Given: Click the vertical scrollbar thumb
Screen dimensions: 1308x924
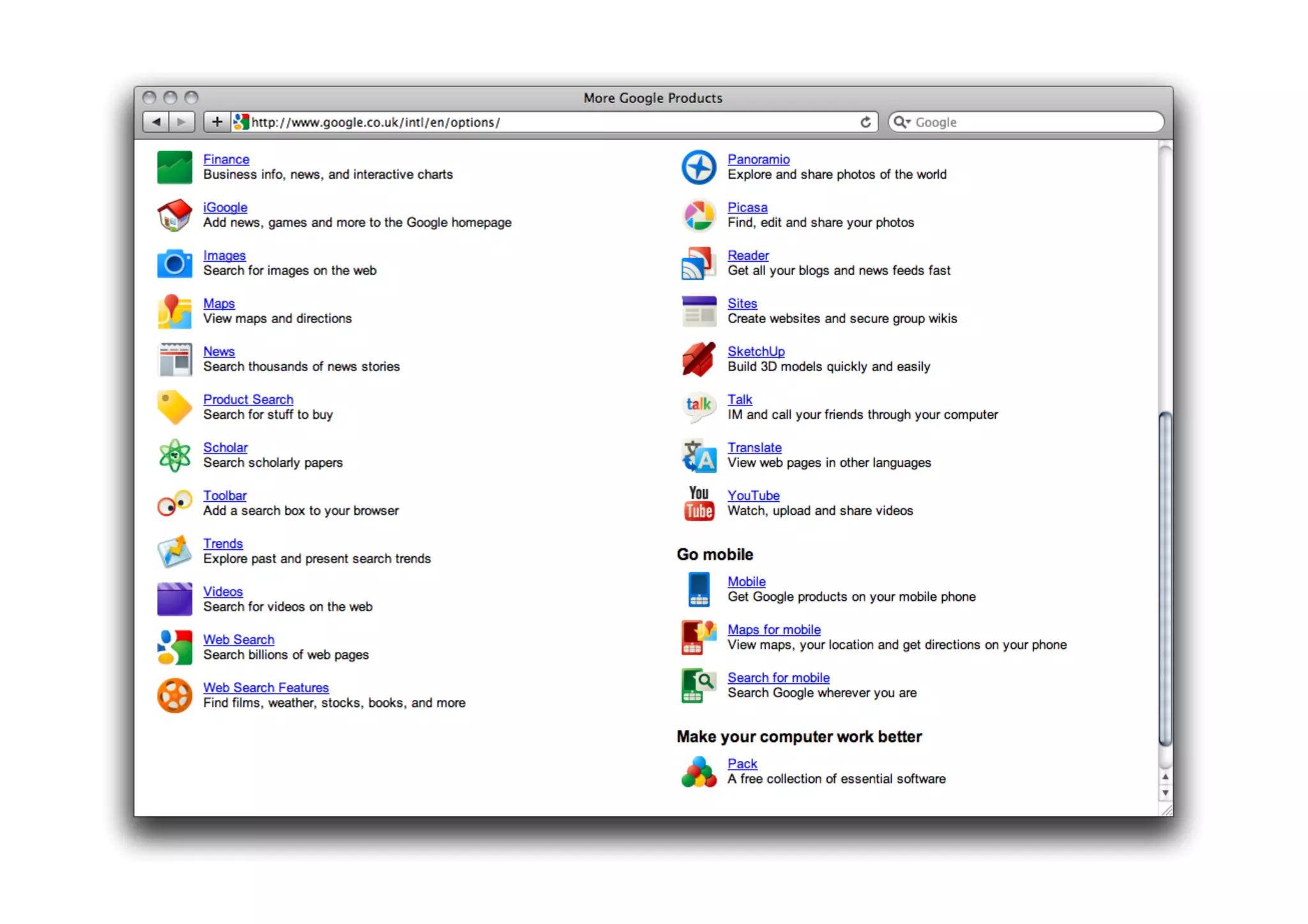Looking at the screenshot, I should tap(1165, 578).
